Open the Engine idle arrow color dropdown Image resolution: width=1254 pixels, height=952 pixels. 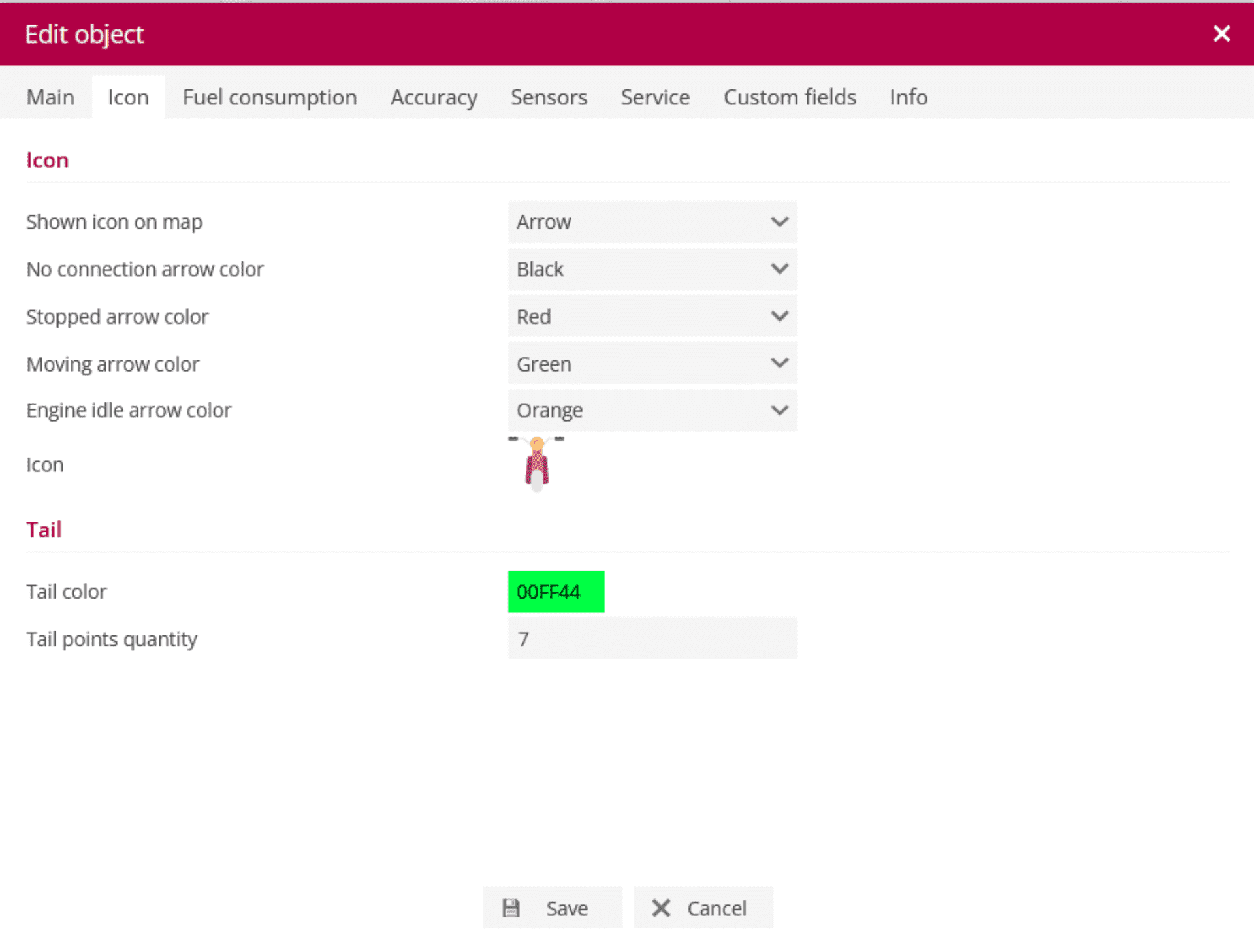point(652,410)
